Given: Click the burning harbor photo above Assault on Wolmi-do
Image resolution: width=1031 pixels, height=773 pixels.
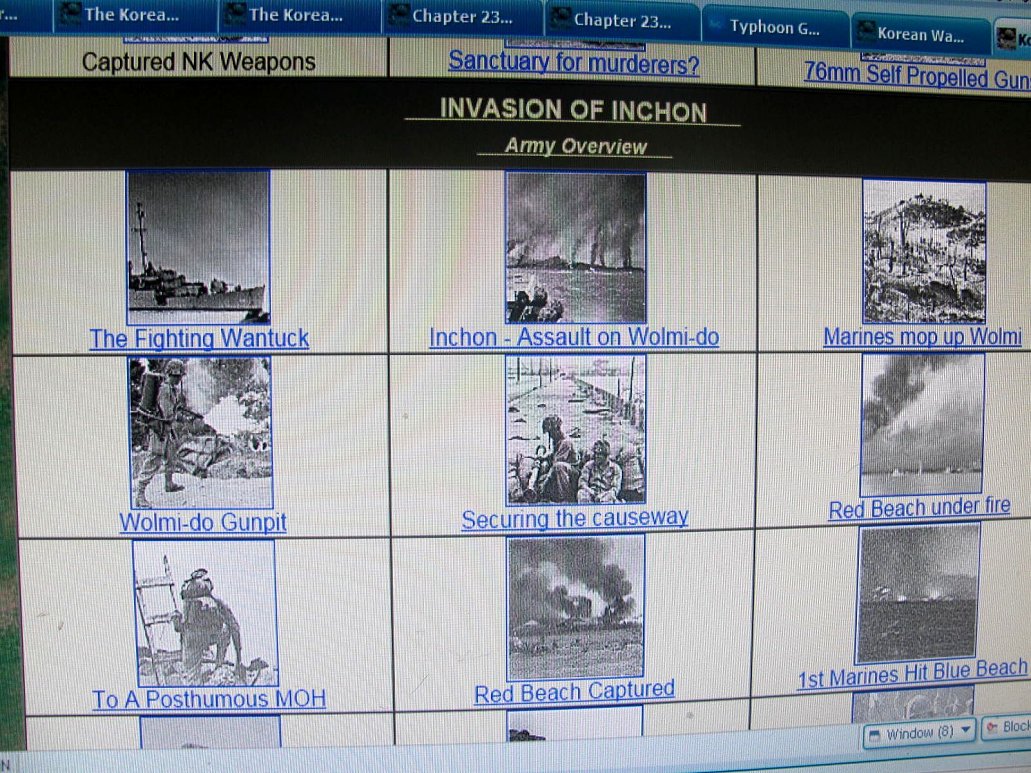Looking at the screenshot, I should pyautogui.click(x=576, y=248).
